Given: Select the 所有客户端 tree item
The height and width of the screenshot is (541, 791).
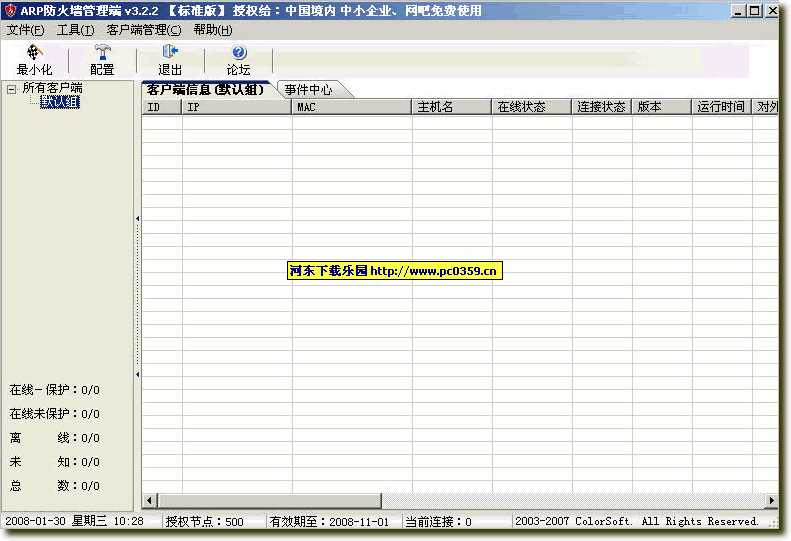Looking at the screenshot, I should tap(52, 88).
